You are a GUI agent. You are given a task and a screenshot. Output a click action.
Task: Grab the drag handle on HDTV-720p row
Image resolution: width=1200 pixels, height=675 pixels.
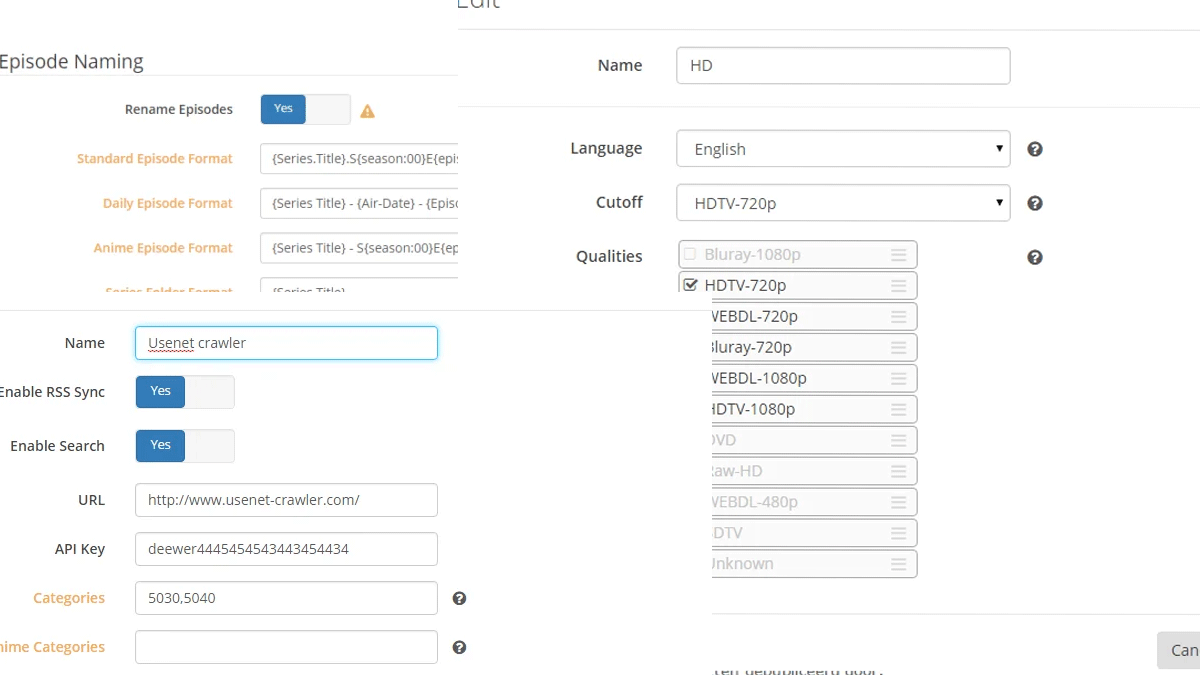(898, 286)
